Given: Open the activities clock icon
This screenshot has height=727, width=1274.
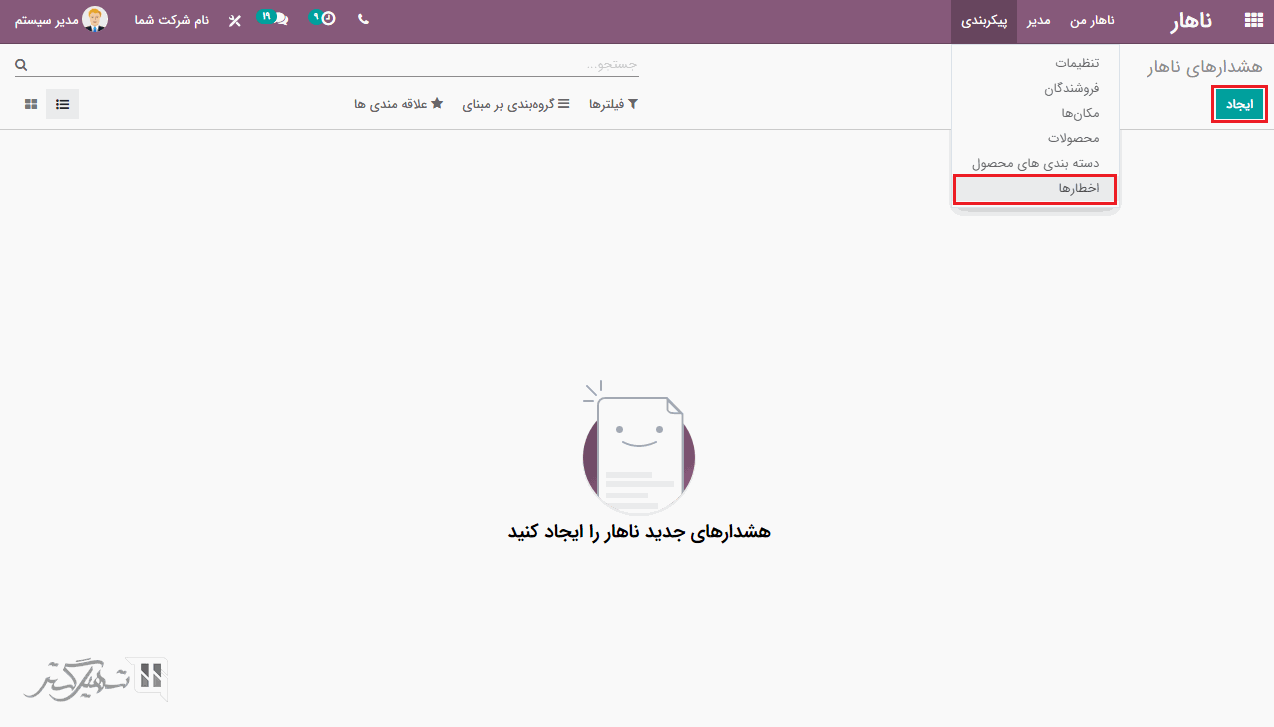Looking at the screenshot, I should pyautogui.click(x=327, y=20).
